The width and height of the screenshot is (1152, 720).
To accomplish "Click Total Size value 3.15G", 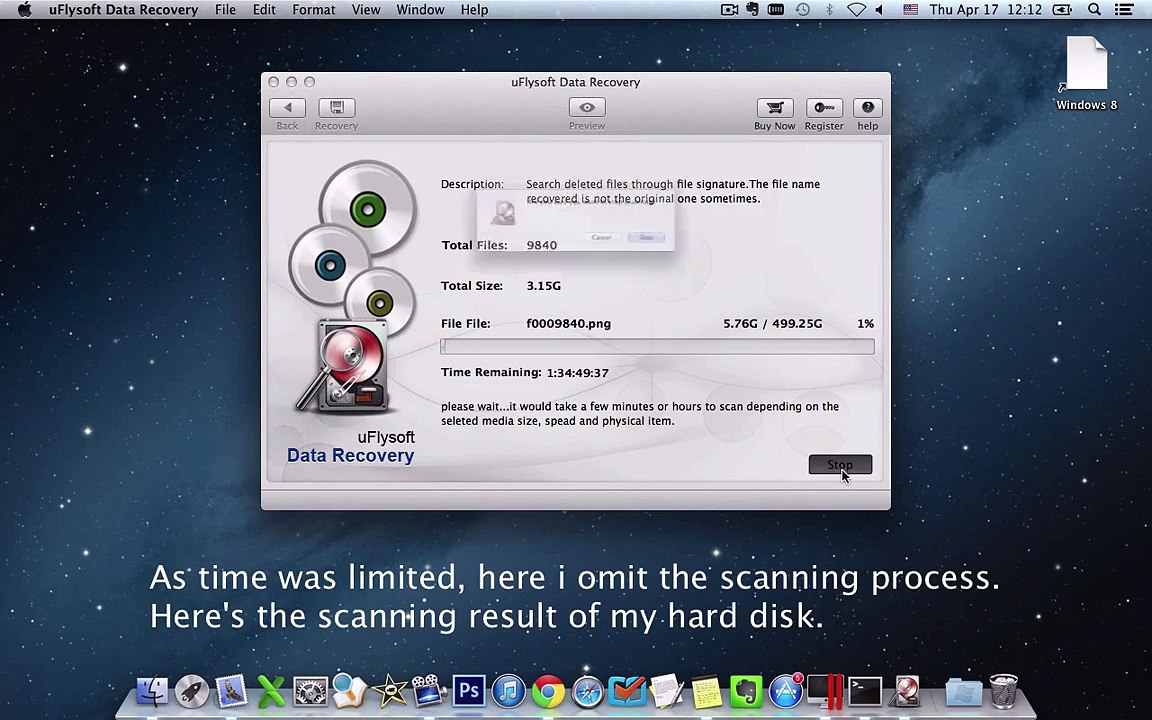I will tap(544, 286).
